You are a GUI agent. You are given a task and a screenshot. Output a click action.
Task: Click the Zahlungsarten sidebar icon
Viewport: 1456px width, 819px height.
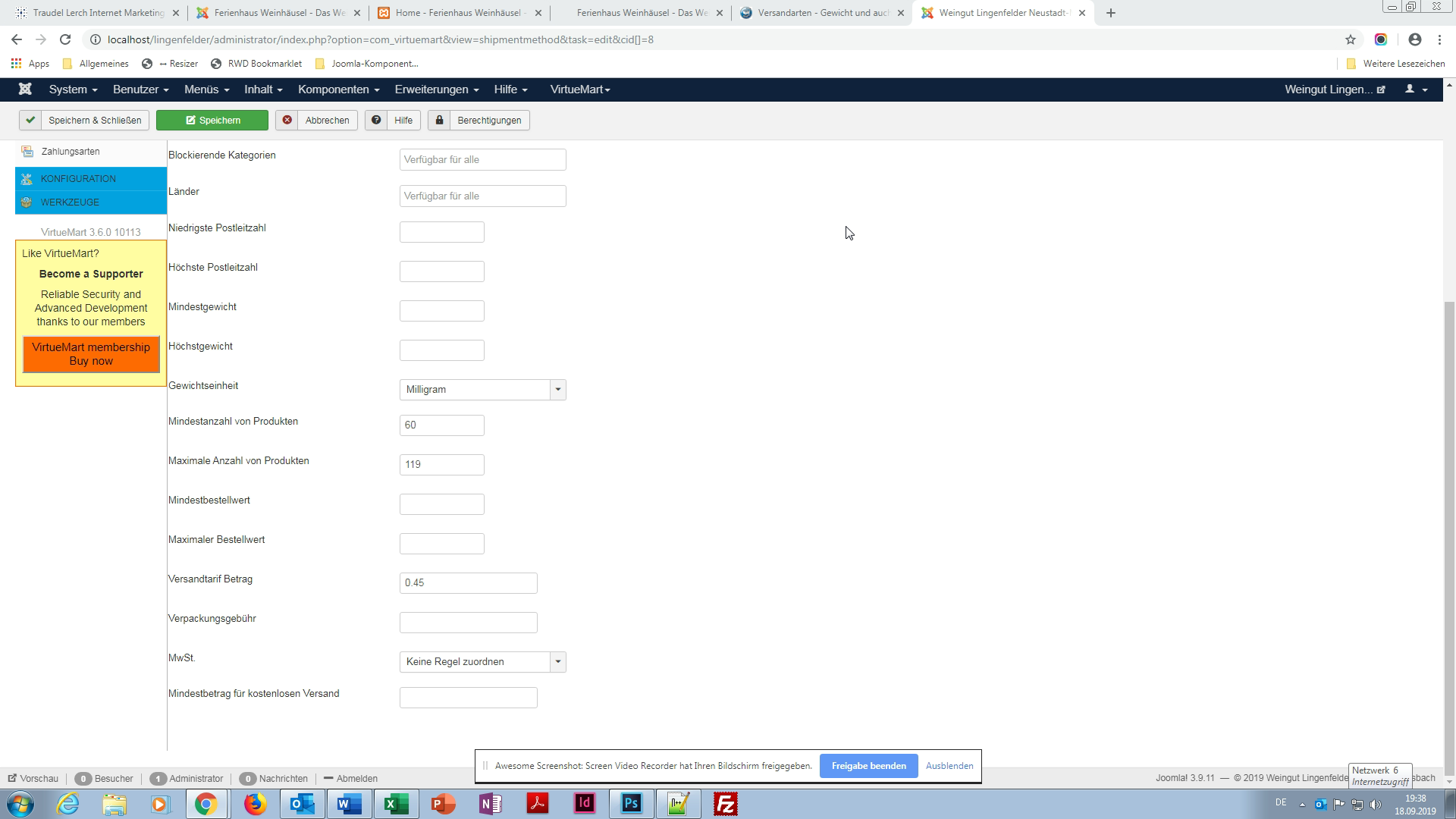[27, 152]
